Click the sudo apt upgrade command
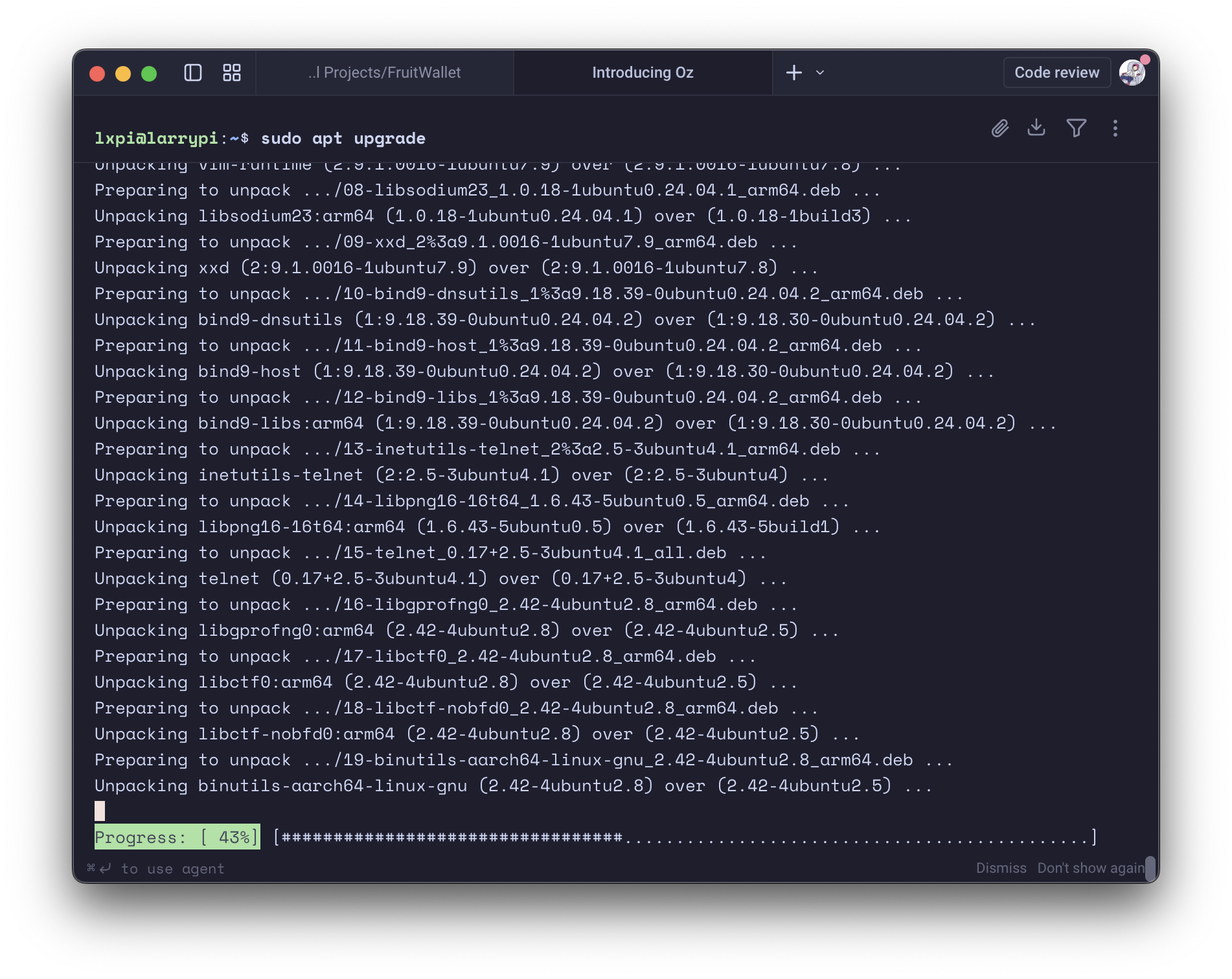Image resolution: width=1232 pixels, height=979 pixels. pos(343,139)
